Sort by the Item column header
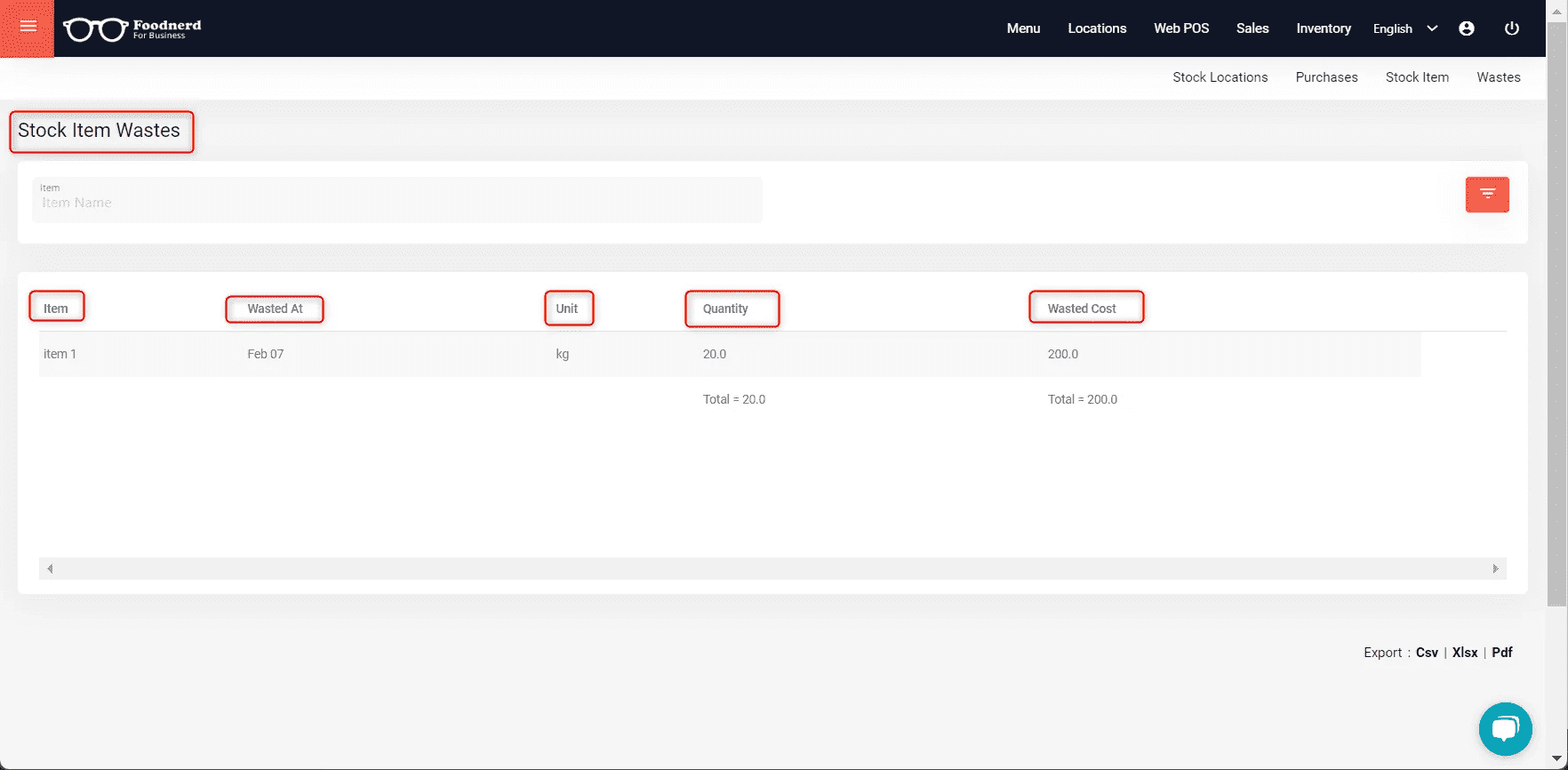 point(56,309)
